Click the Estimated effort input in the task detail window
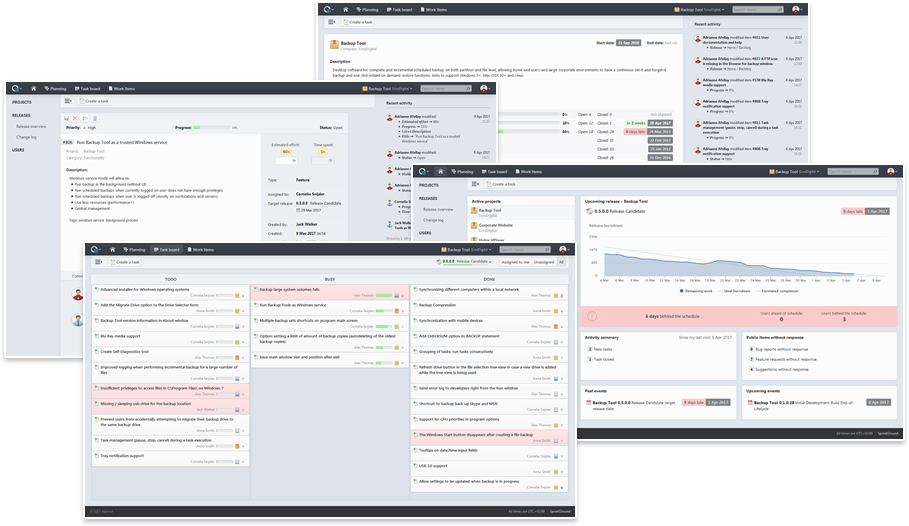 pyautogui.click(x=286, y=161)
